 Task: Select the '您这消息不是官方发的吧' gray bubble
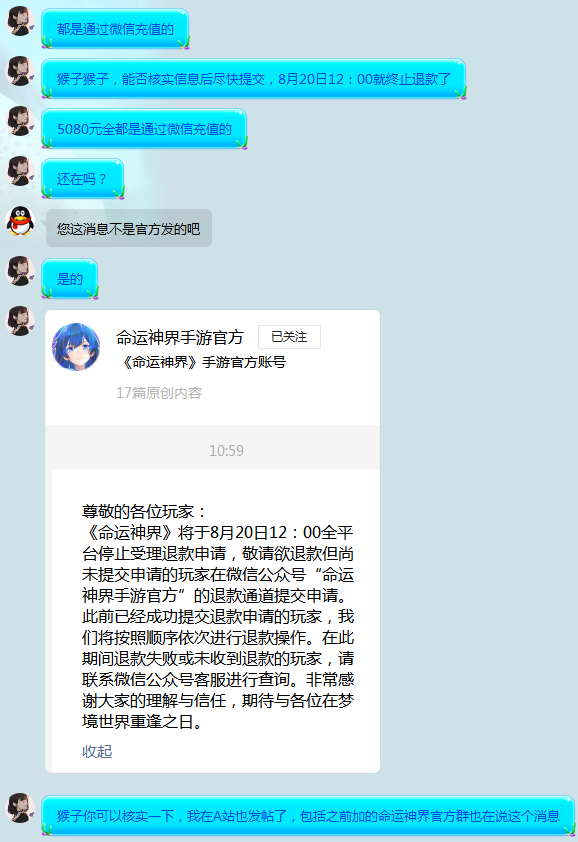tap(129, 228)
